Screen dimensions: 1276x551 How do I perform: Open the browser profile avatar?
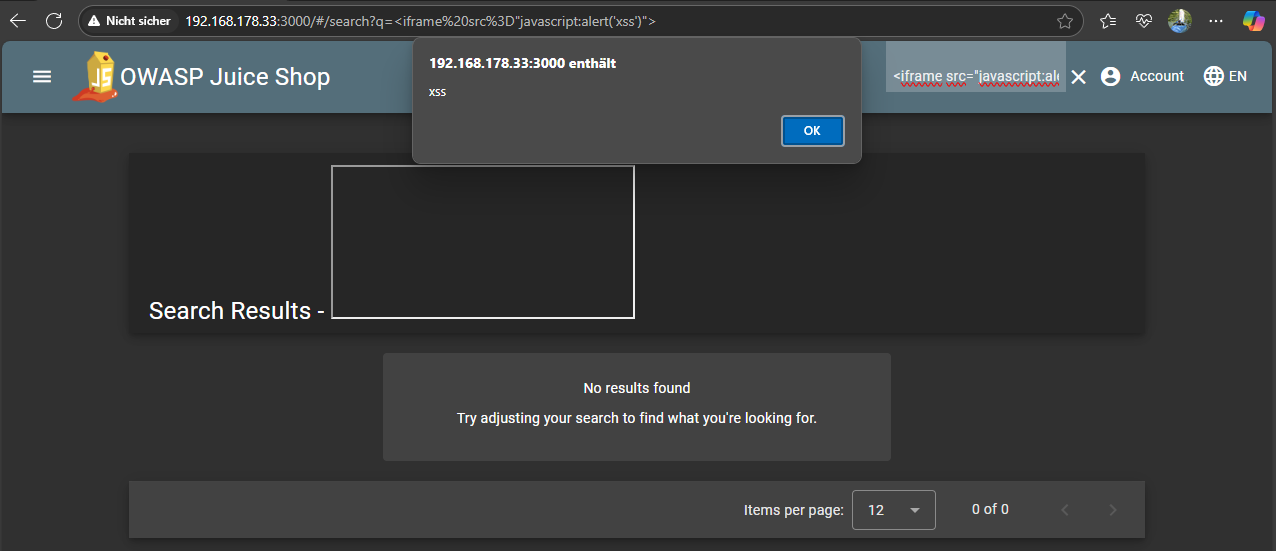[x=1180, y=20]
